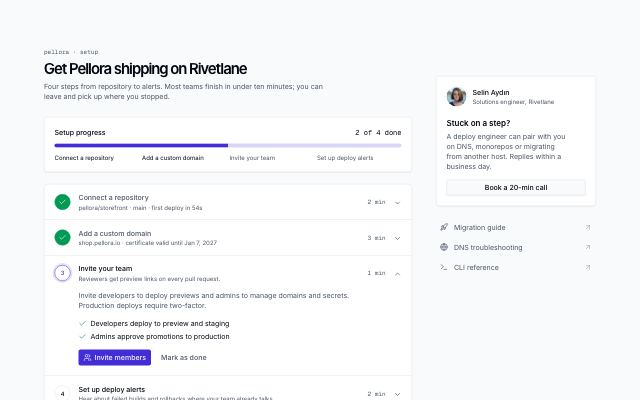Click Admins approve promotions to production text
The width and height of the screenshot is (640, 400).
(160, 337)
